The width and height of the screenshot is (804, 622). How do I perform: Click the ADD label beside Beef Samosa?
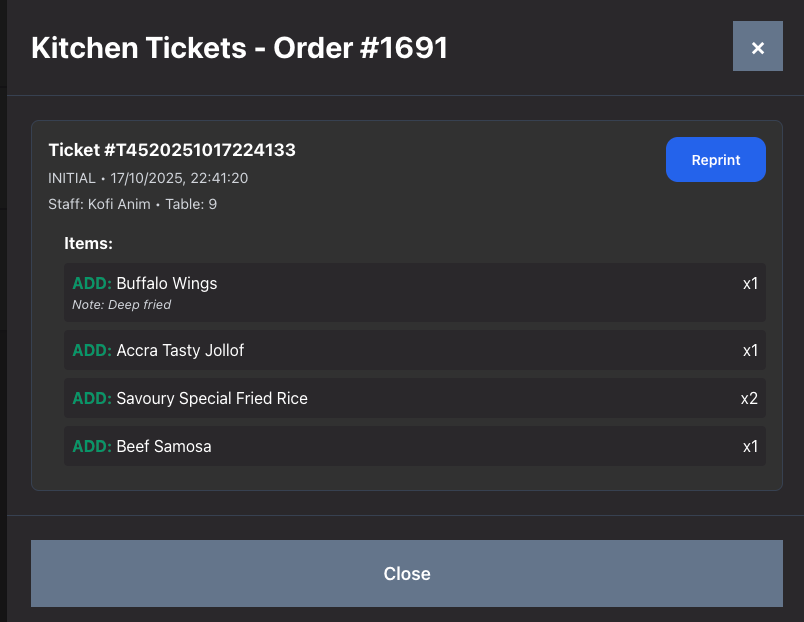(x=89, y=446)
